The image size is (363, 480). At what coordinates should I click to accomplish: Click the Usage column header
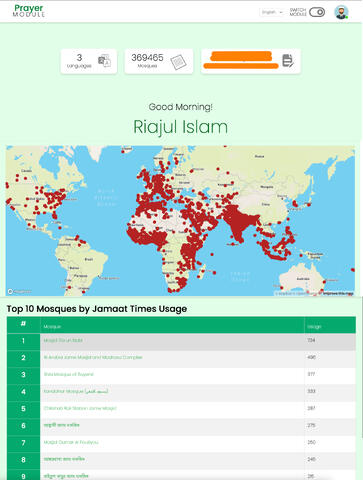pos(330,325)
